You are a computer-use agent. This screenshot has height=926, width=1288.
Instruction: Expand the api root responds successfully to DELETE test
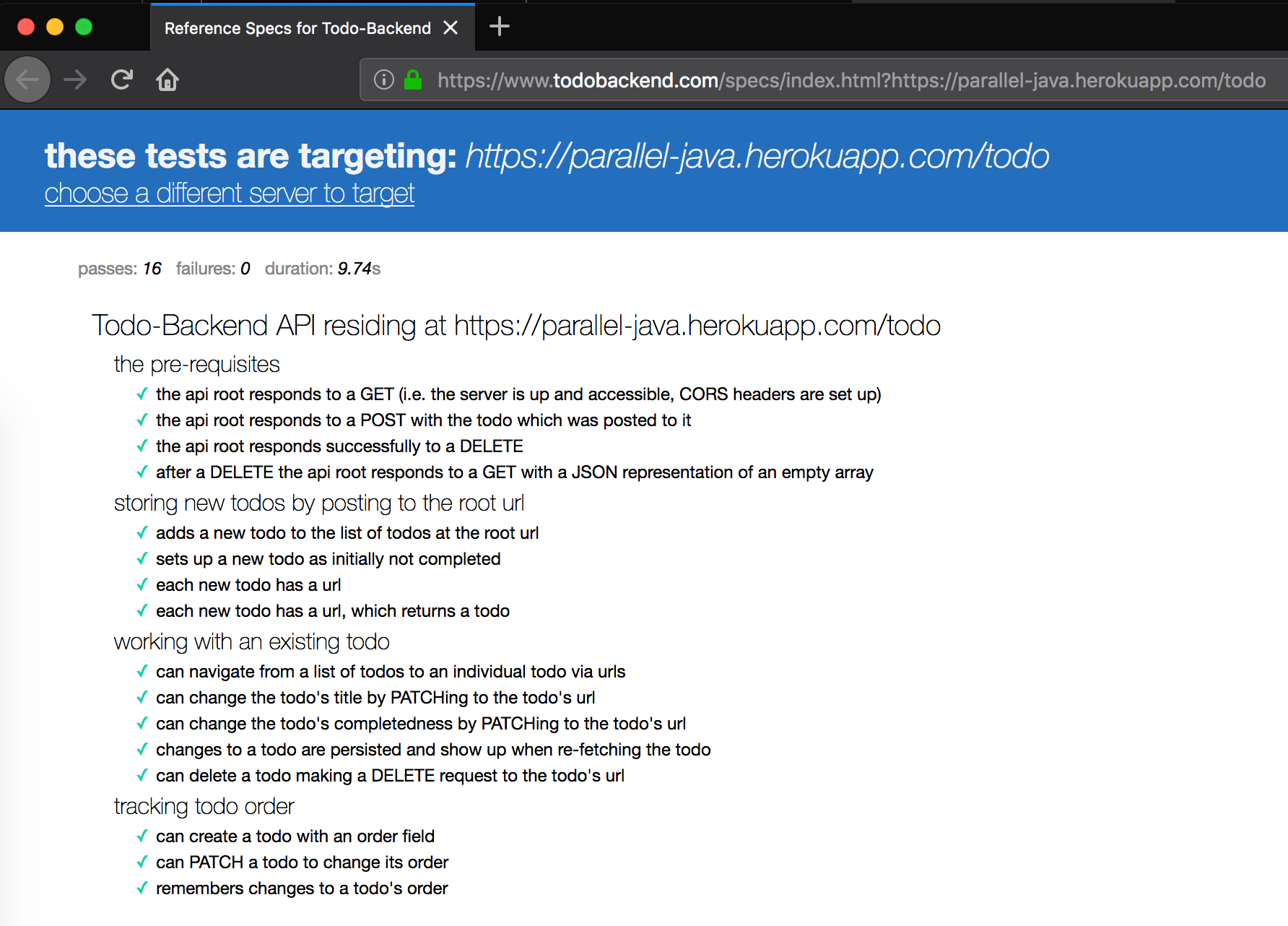[x=339, y=446]
